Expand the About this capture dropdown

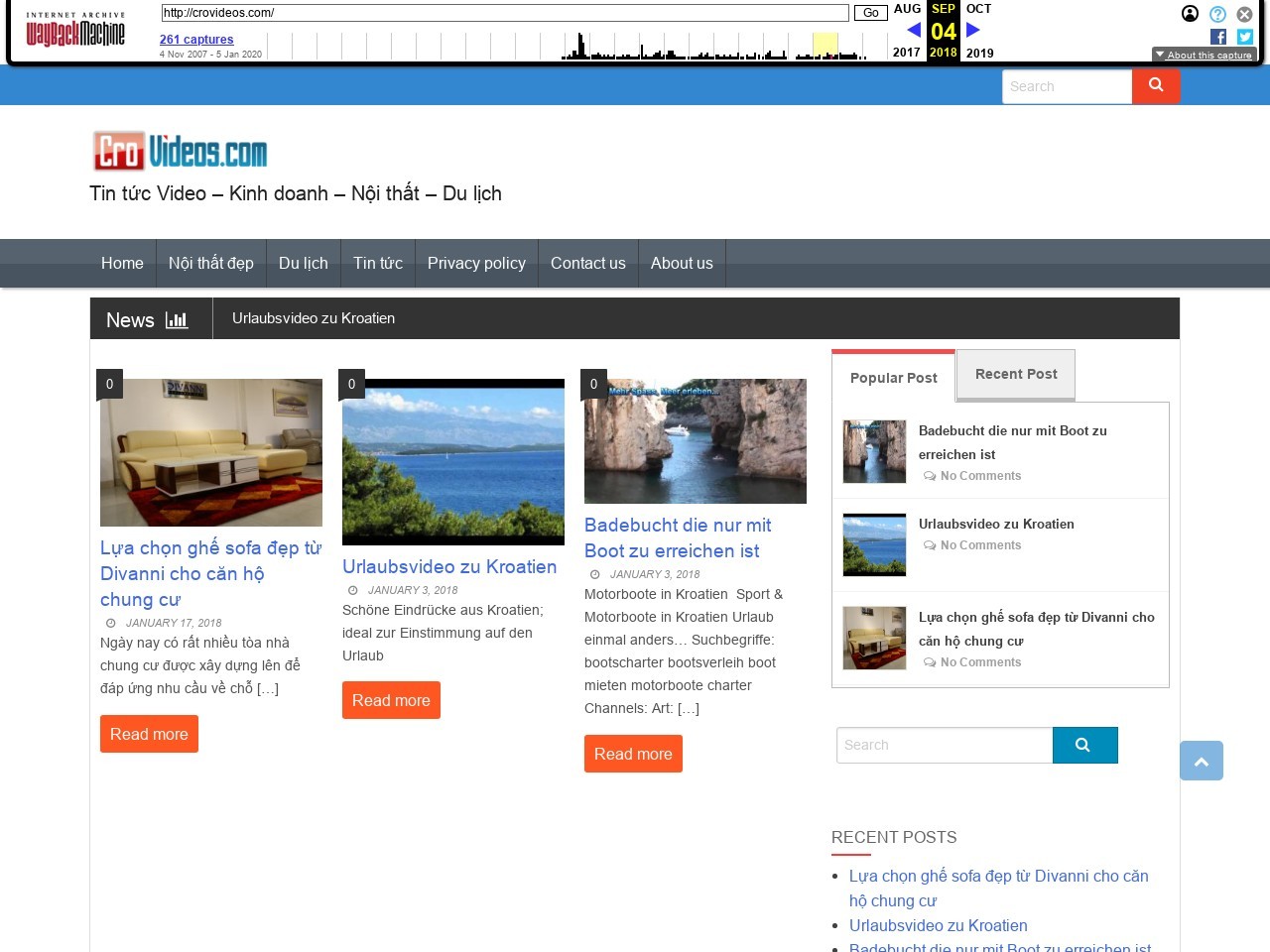tap(1204, 55)
